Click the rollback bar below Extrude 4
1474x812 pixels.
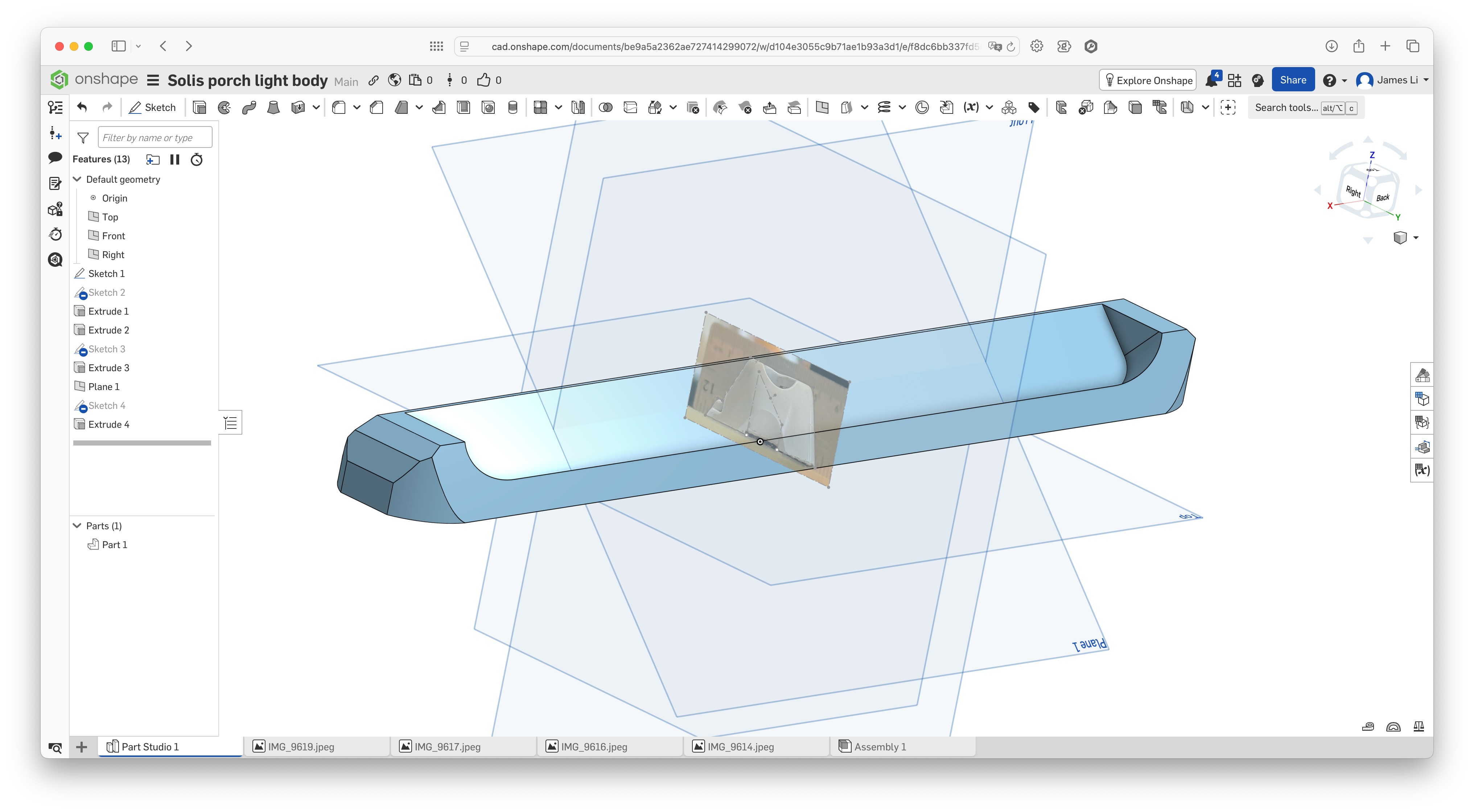[x=142, y=443]
